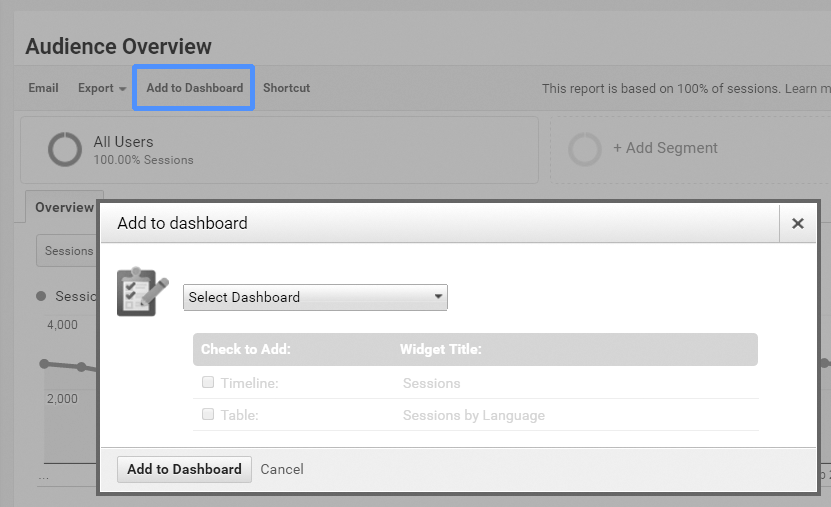Click the All Users donut icon
The image size is (831, 507).
[x=65, y=149]
